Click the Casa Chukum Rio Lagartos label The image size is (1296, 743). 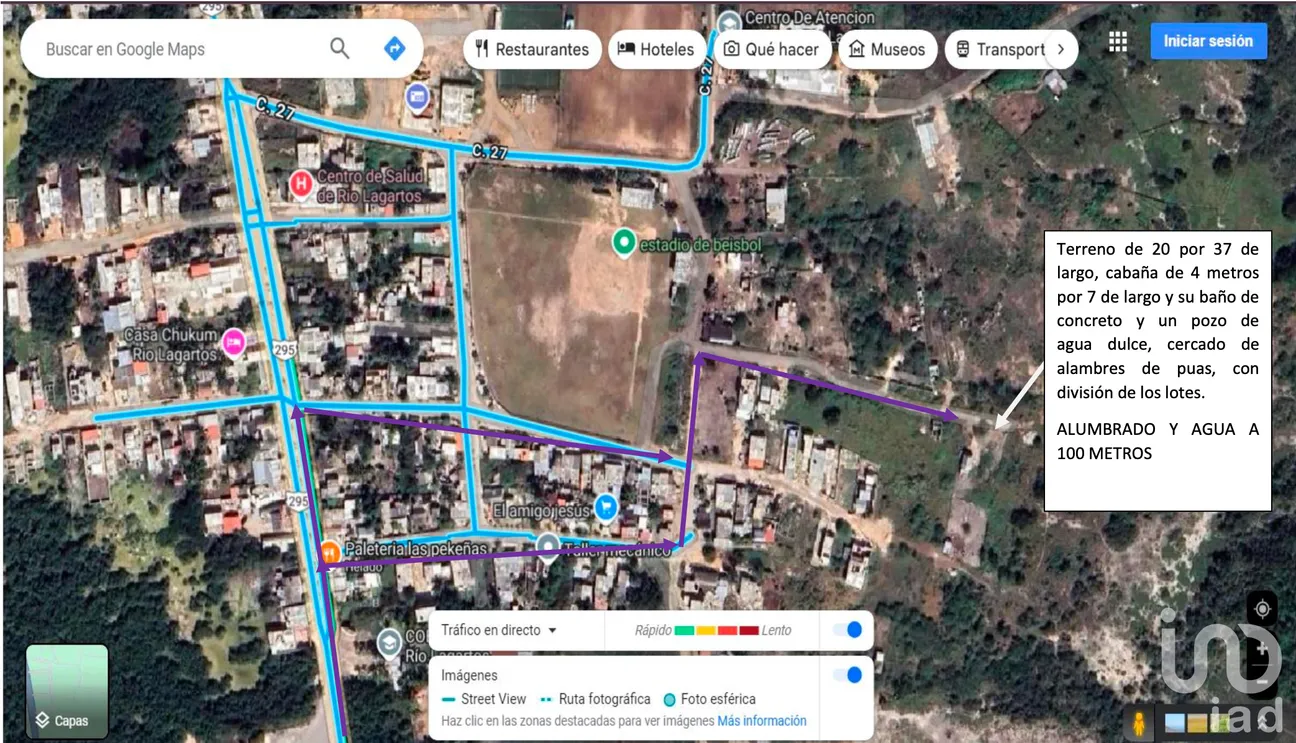pos(170,343)
